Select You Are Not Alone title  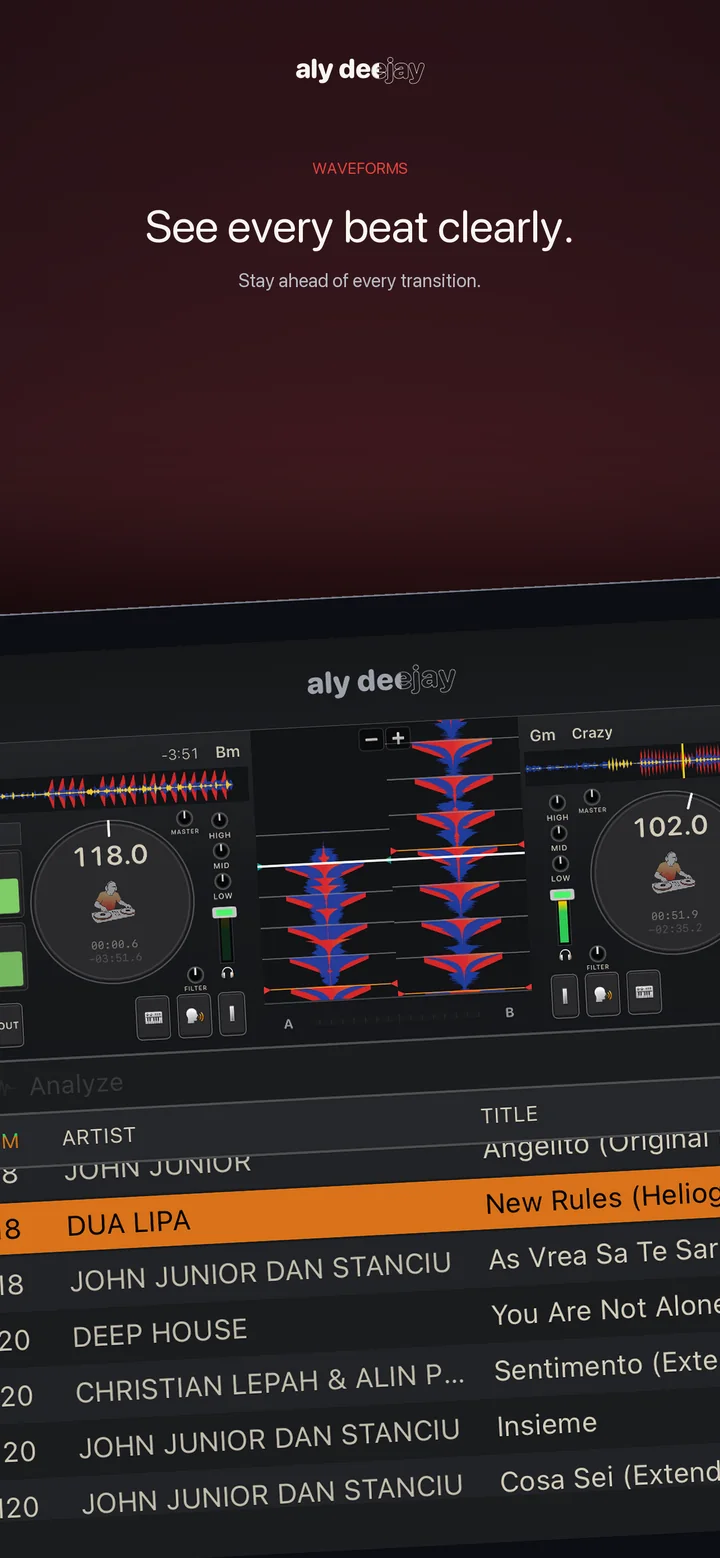606,1310
